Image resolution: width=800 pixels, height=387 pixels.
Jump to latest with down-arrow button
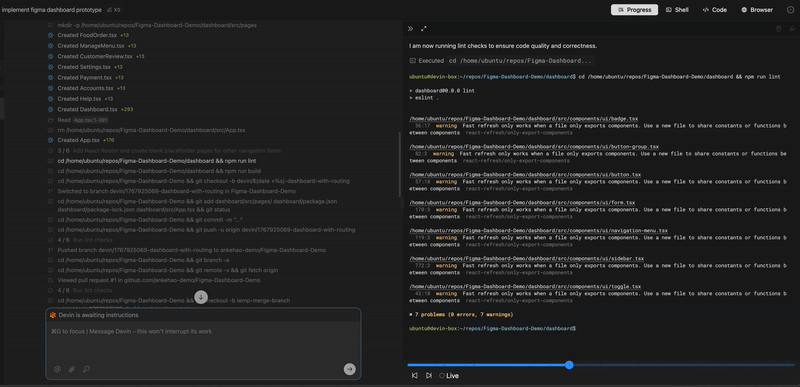pos(201,297)
